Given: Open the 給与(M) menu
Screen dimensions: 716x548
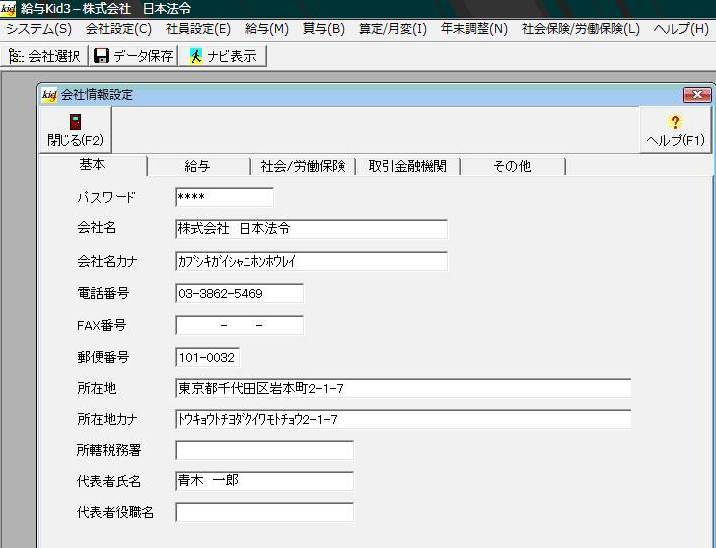Looking at the screenshot, I should (267, 29).
